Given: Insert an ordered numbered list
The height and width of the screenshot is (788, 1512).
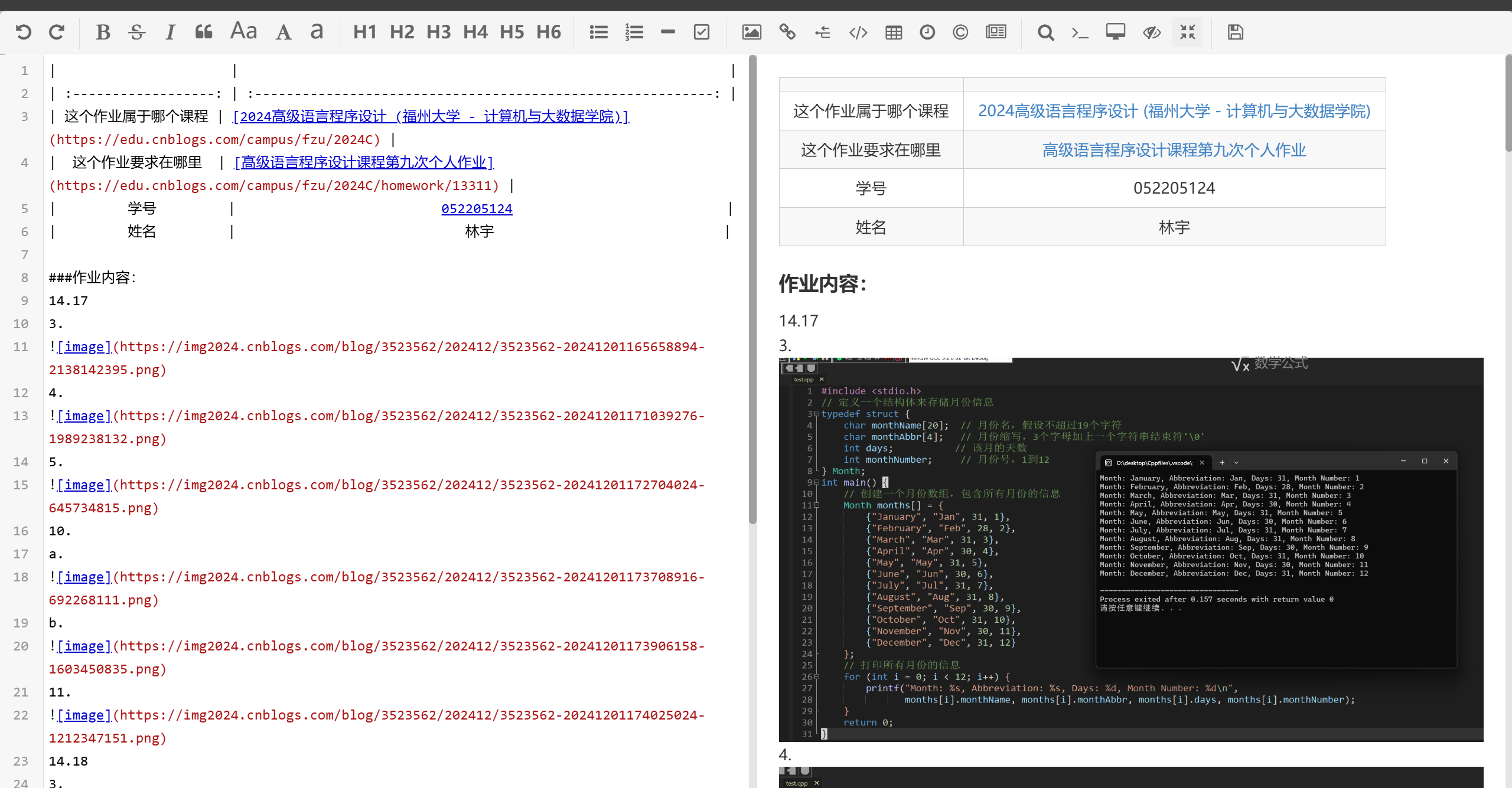Looking at the screenshot, I should 634,32.
